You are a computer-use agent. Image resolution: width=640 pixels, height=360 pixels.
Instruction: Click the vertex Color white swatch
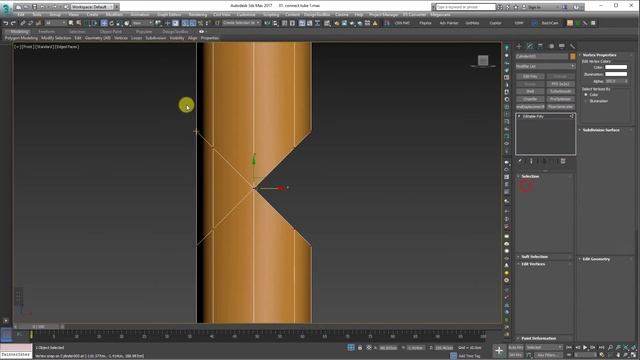click(x=616, y=67)
